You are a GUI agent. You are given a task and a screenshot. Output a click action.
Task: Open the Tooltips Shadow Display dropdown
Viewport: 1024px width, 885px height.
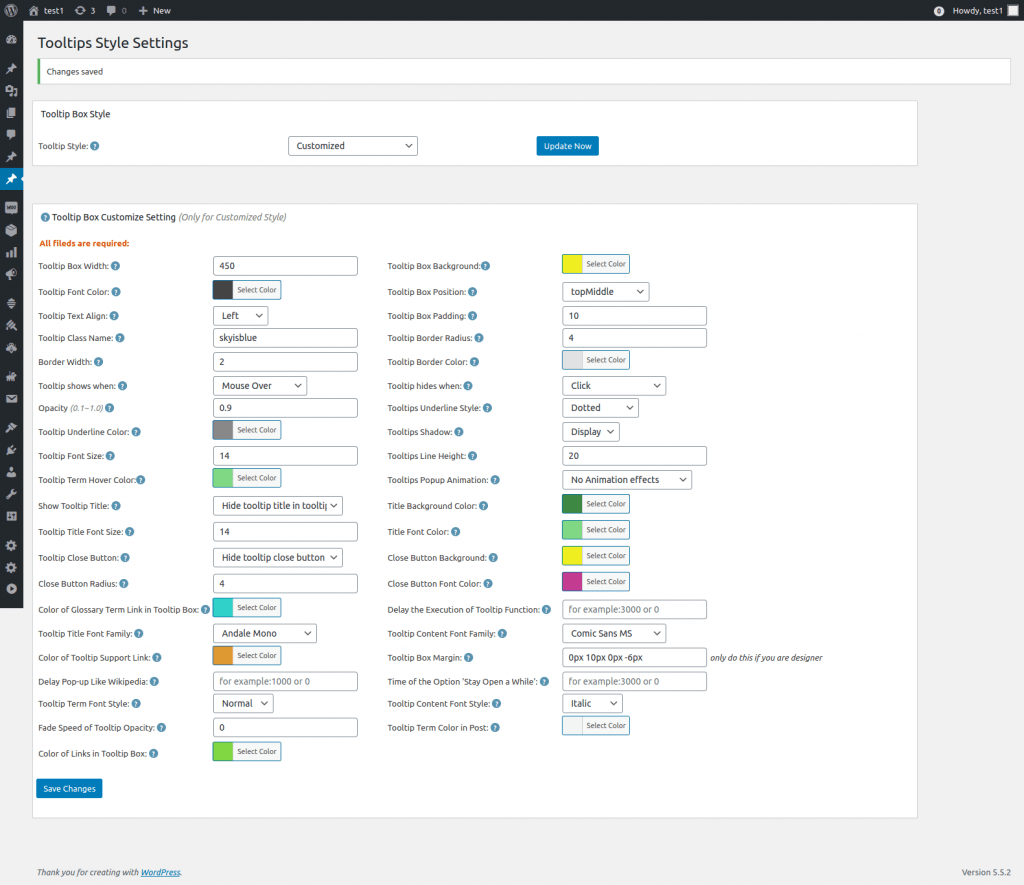coord(591,432)
